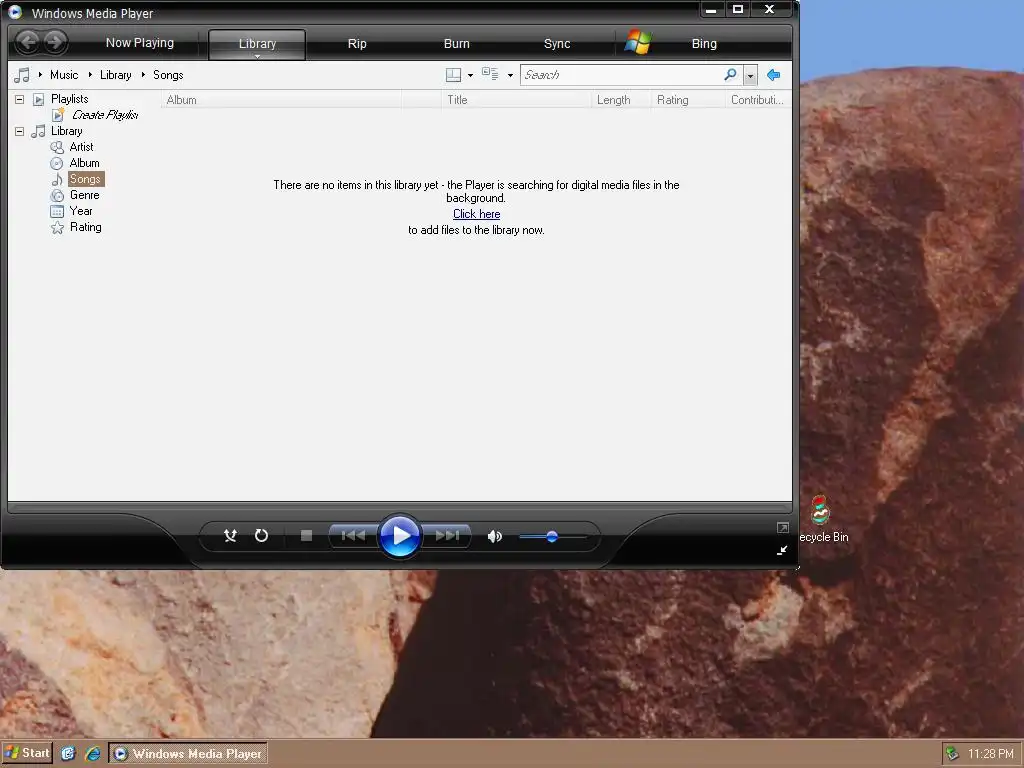
Task: Sort by the Album column header
Action: pos(281,100)
